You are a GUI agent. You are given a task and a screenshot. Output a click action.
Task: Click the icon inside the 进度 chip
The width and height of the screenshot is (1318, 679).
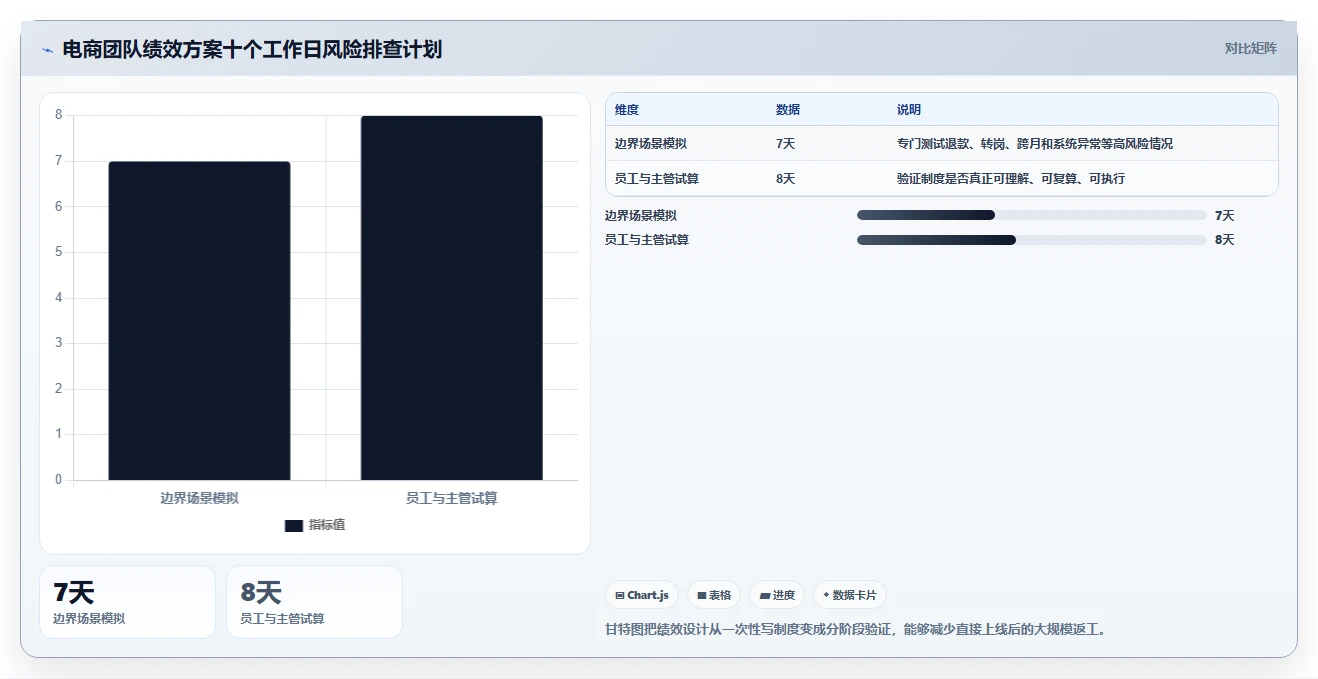pos(765,595)
